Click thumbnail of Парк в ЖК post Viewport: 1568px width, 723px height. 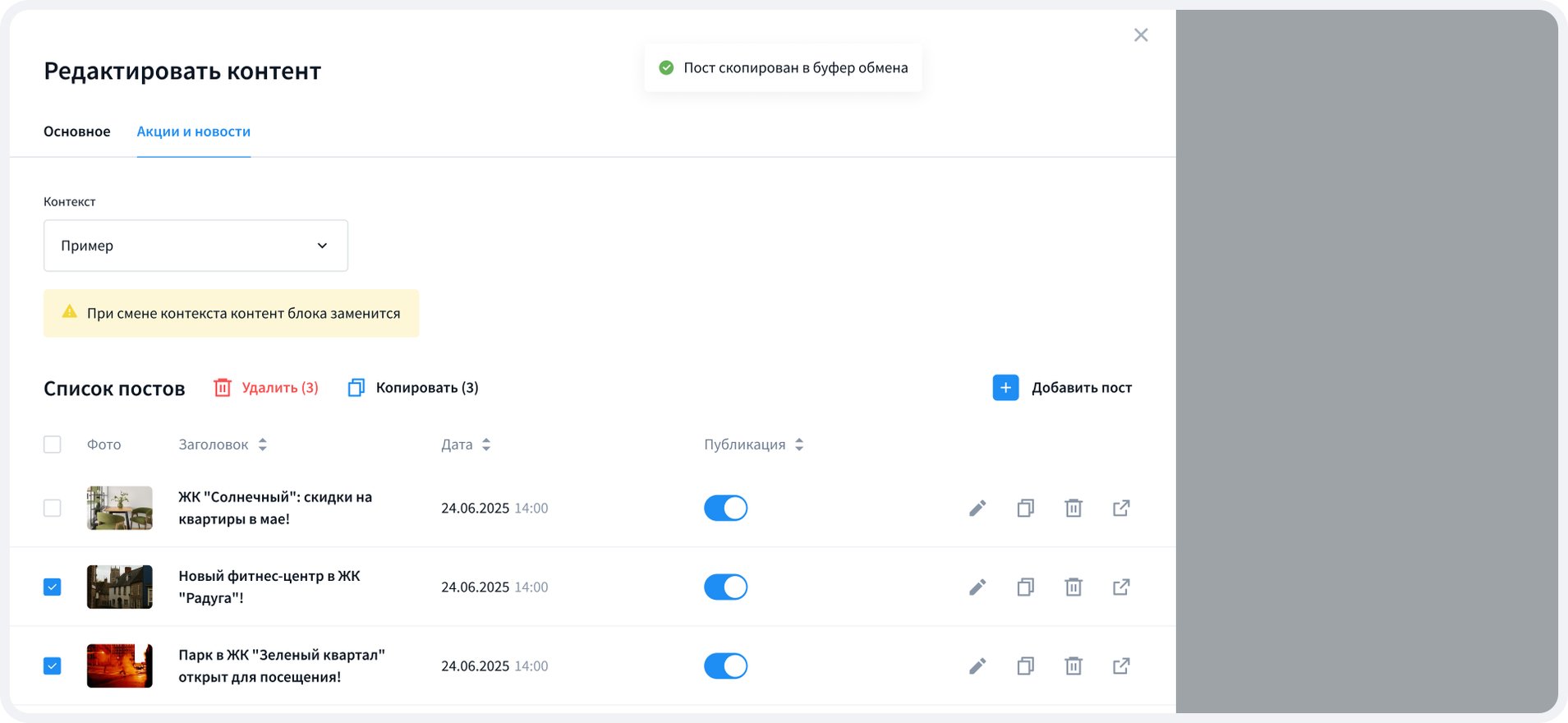120,666
